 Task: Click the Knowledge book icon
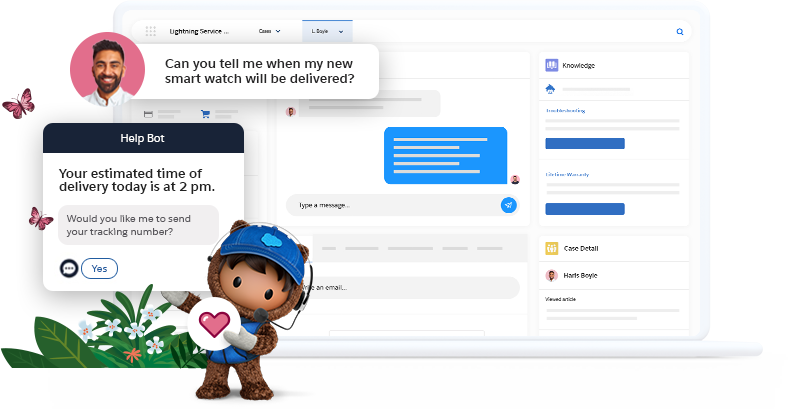[x=551, y=65]
